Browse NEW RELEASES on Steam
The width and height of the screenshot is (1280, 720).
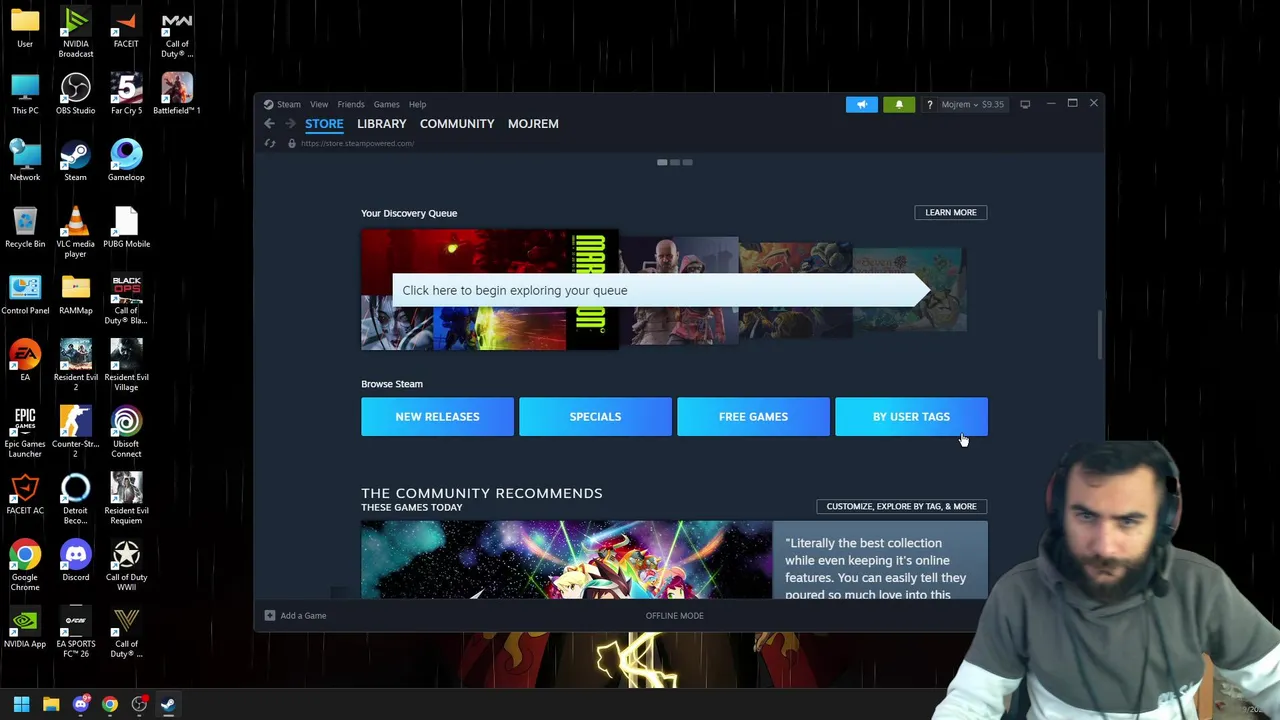pos(437,417)
